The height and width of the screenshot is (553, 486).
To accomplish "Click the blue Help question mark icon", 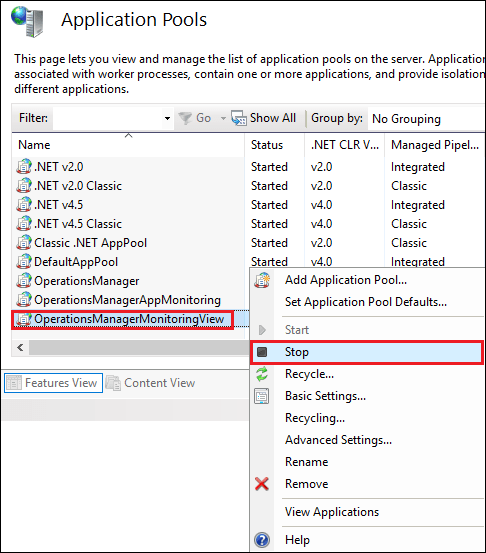I will coord(262,540).
